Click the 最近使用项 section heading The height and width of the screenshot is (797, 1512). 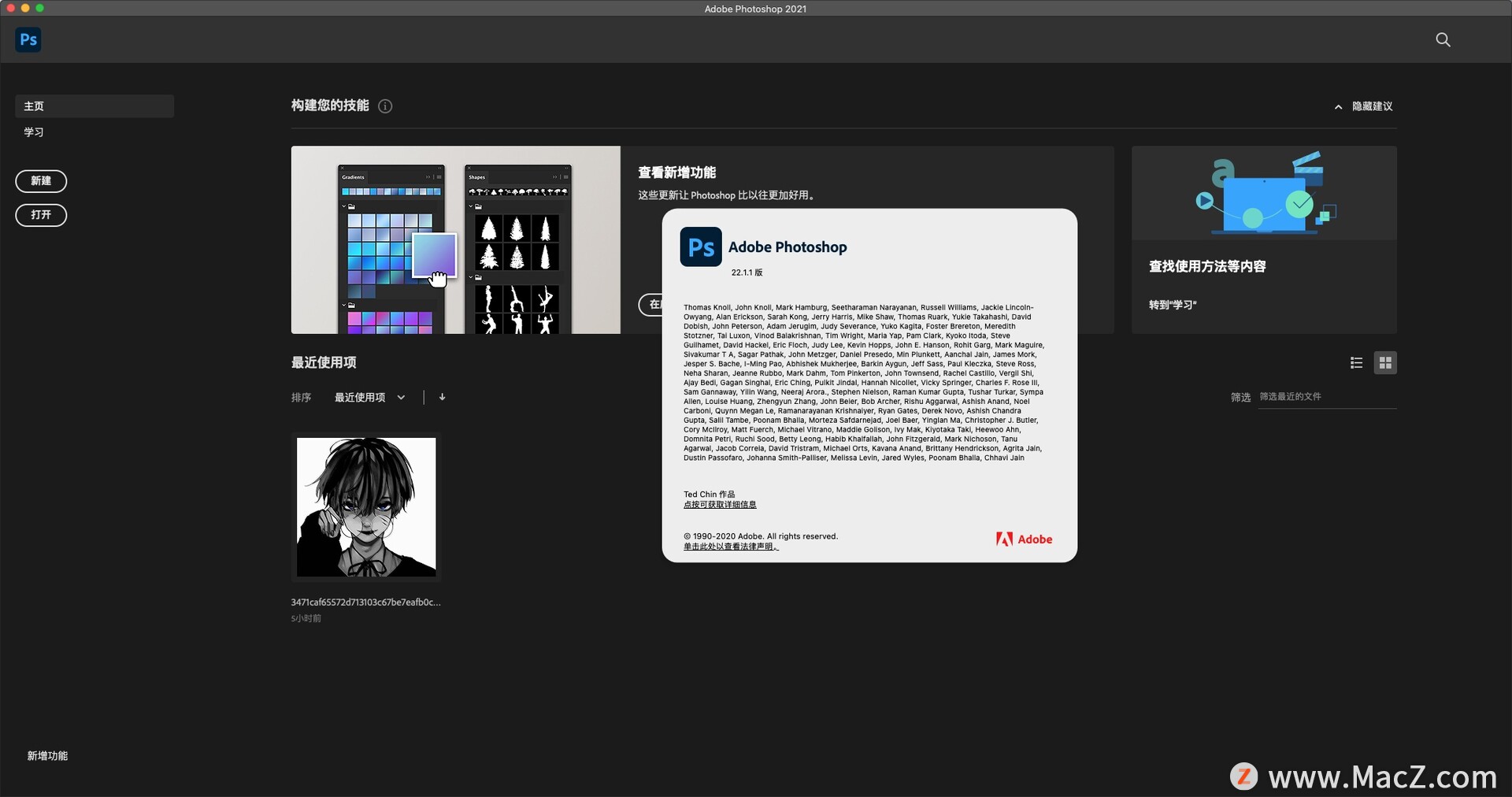click(324, 362)
